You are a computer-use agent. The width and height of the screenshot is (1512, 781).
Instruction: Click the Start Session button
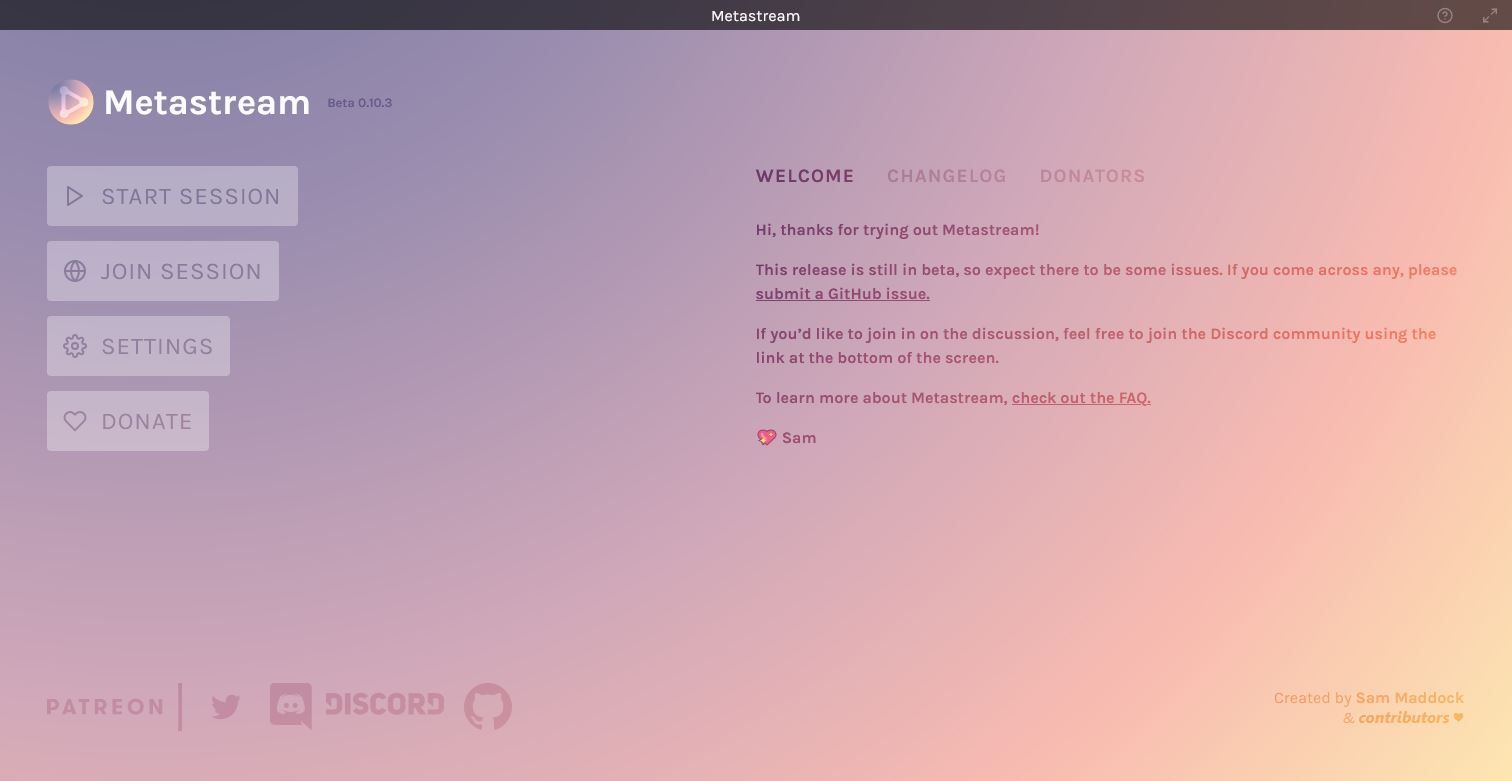click(172, 196)
